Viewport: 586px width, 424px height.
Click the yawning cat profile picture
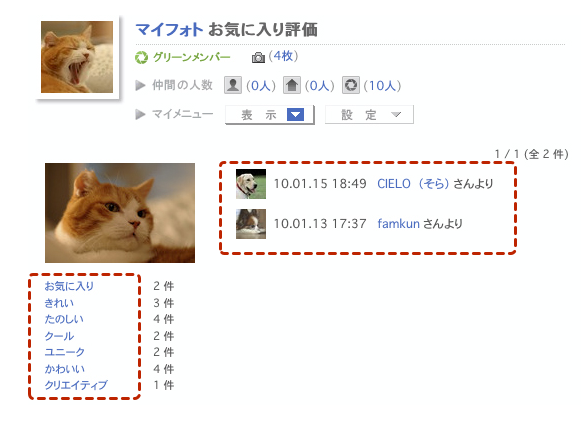[x=77, y=57]
